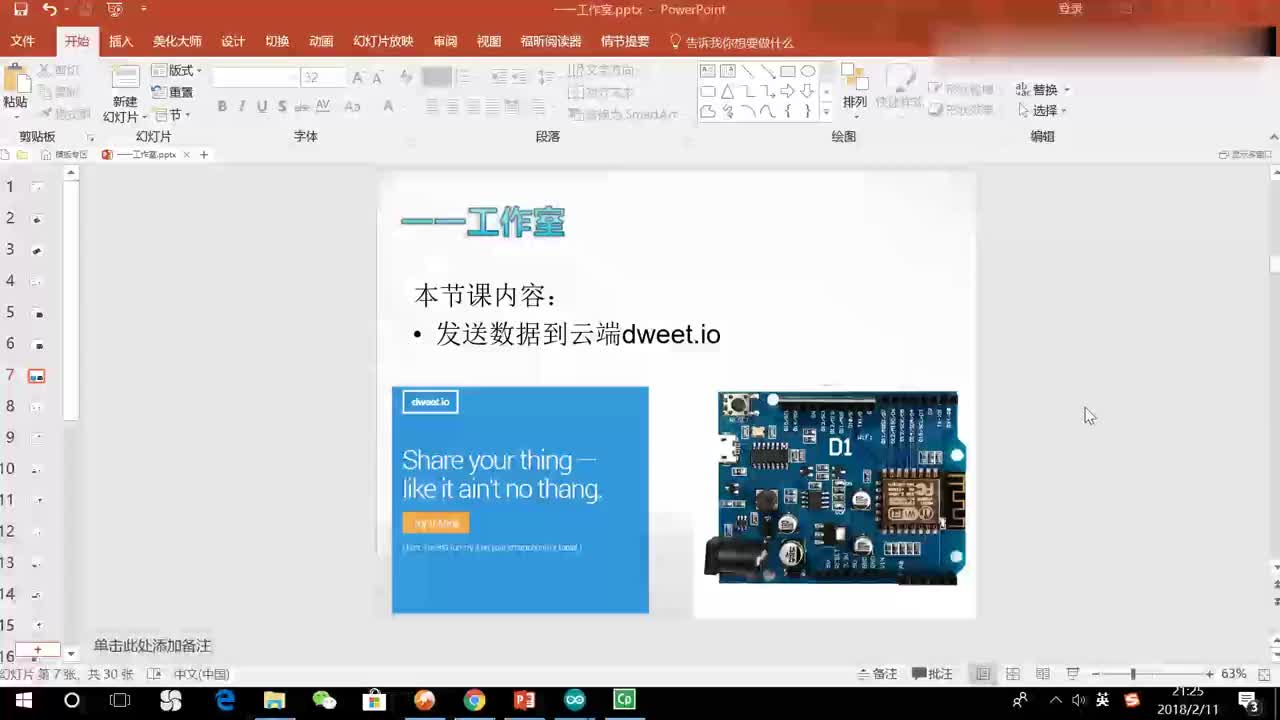1280x720 pixels.
Task: Open Arduino IDE from the taskbar
Action: (575, 700)
